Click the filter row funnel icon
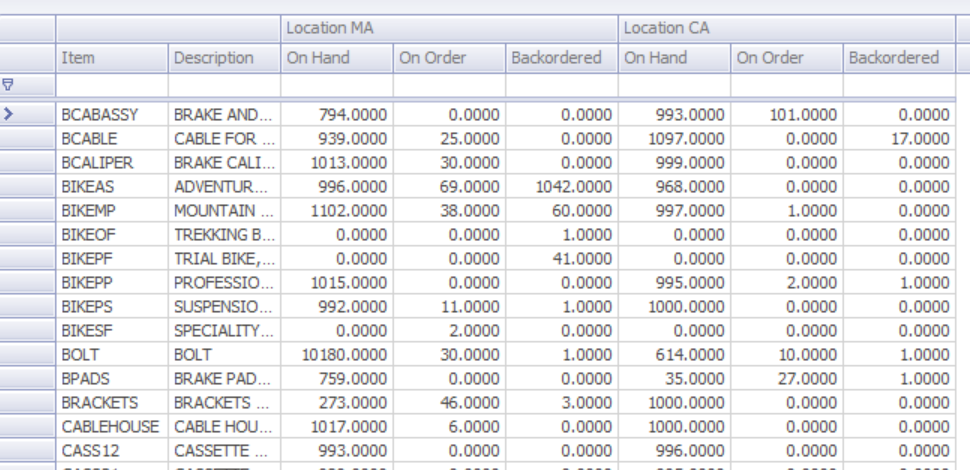This screenshot has width=970, height=470. (8, 85)
